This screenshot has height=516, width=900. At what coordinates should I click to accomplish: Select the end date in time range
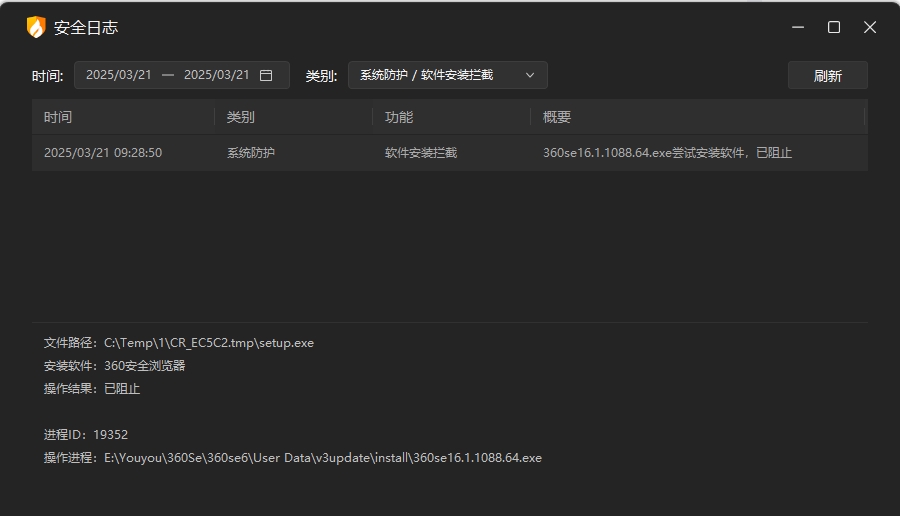216,75
